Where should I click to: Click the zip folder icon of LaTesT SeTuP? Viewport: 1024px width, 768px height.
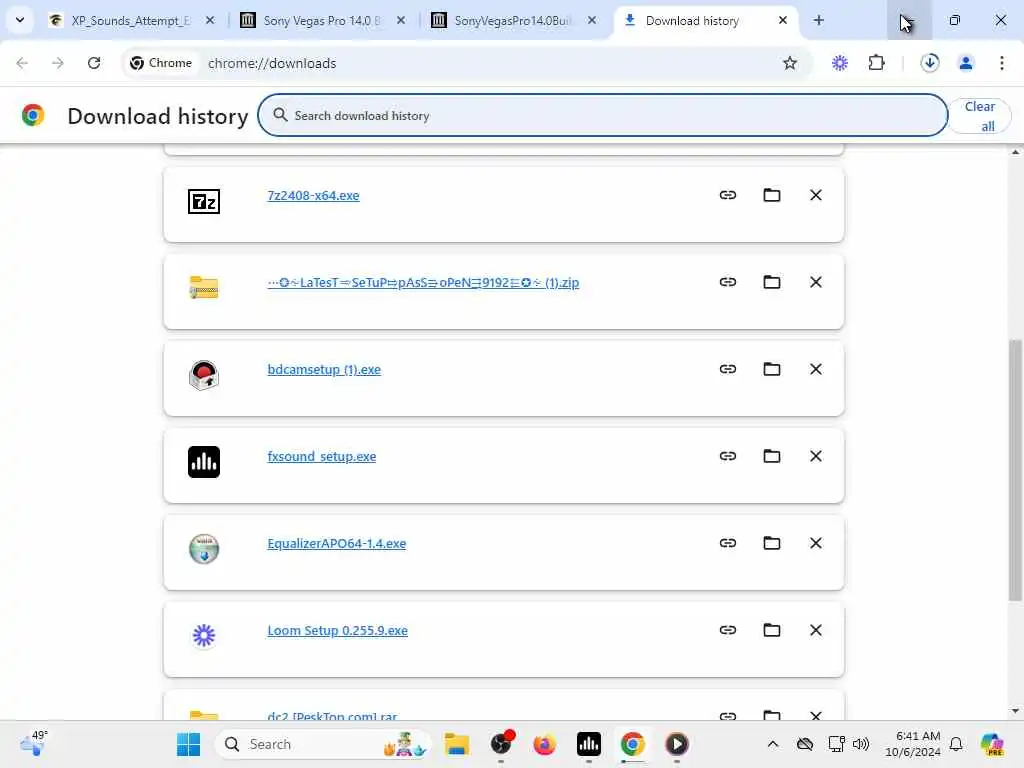coord(204,287)
